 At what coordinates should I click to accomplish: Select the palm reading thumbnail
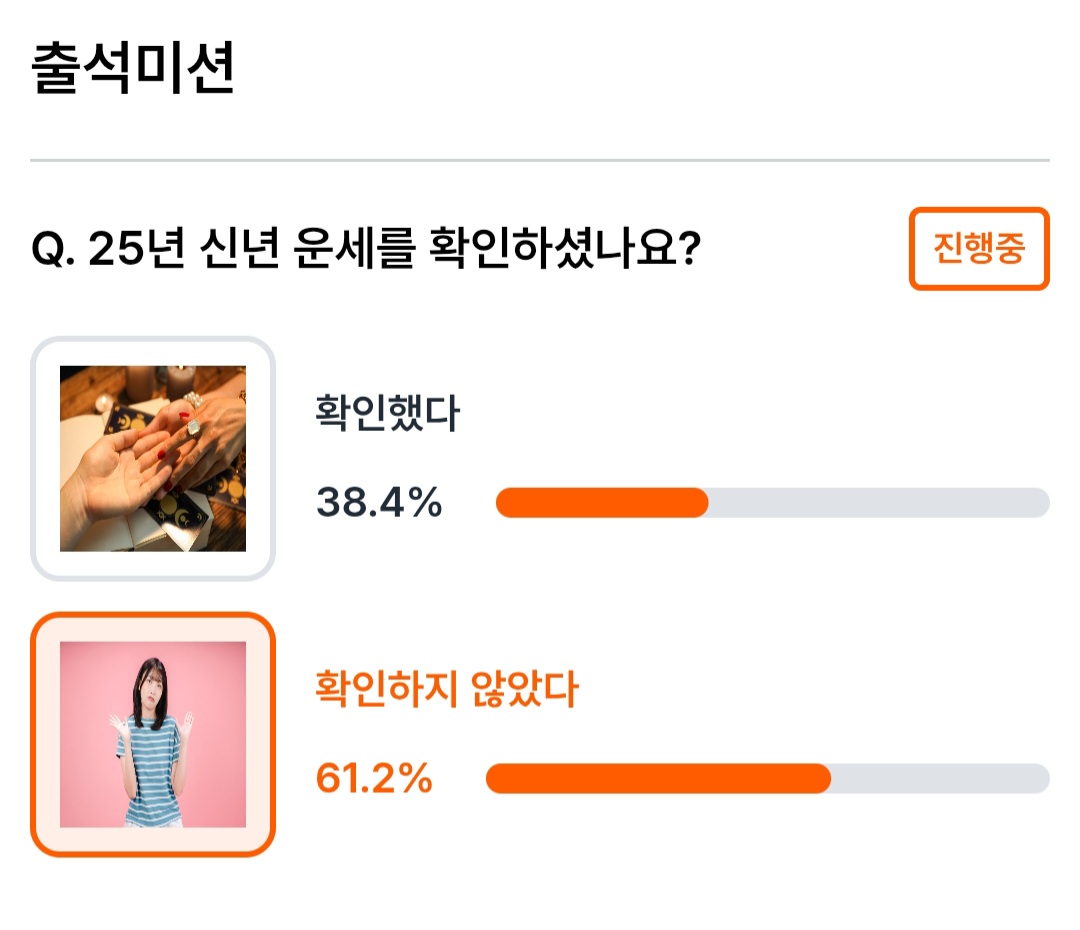[x=153, y=458]
